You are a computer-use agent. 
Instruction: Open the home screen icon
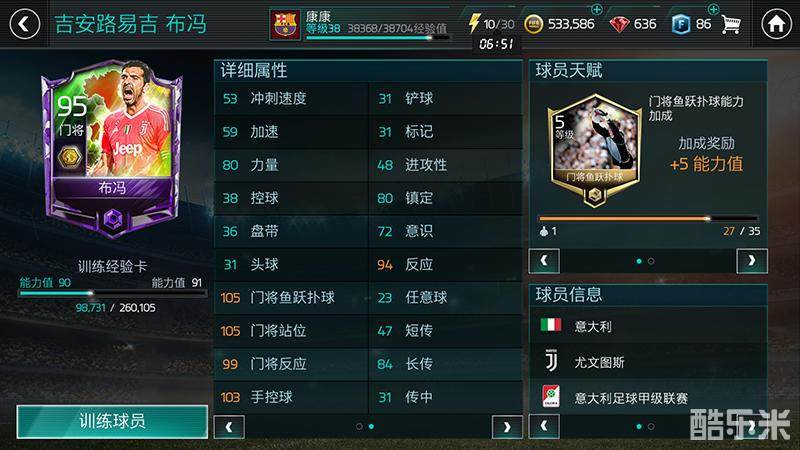click(776, 24)
